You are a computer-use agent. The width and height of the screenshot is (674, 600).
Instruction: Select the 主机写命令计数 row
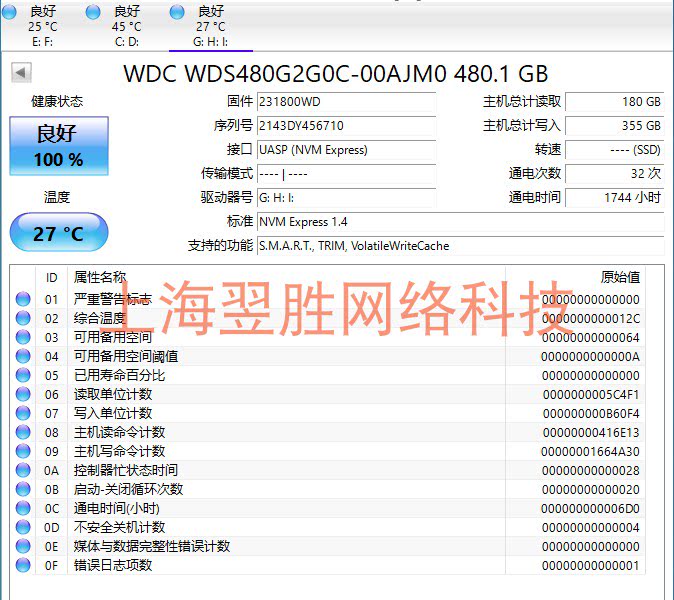[328, 451]
